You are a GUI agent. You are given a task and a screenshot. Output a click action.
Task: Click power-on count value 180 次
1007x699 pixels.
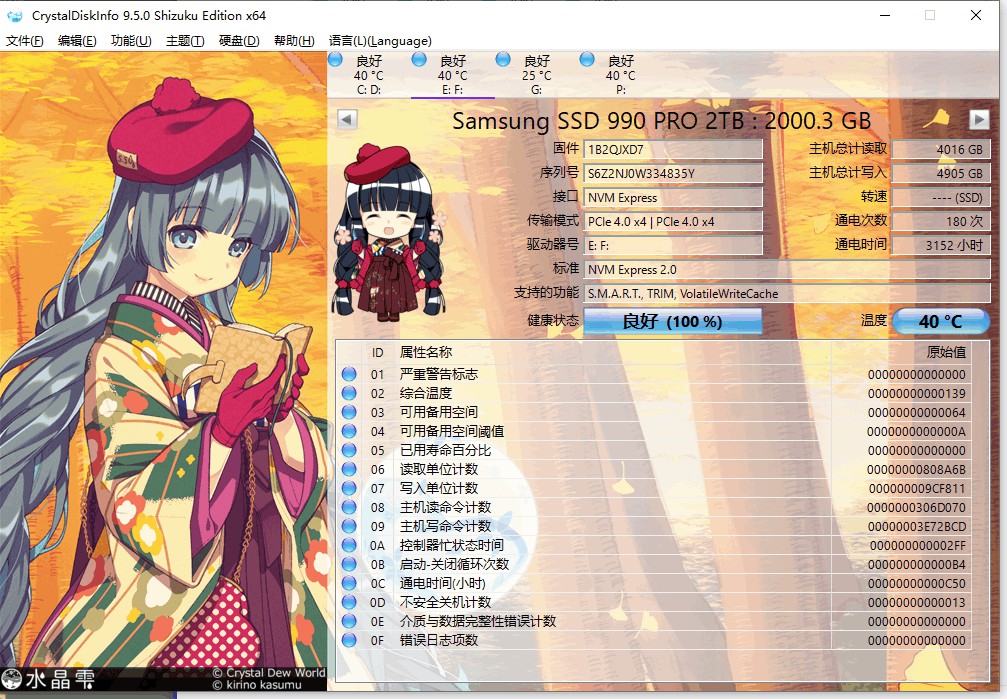tap(941, 222)
